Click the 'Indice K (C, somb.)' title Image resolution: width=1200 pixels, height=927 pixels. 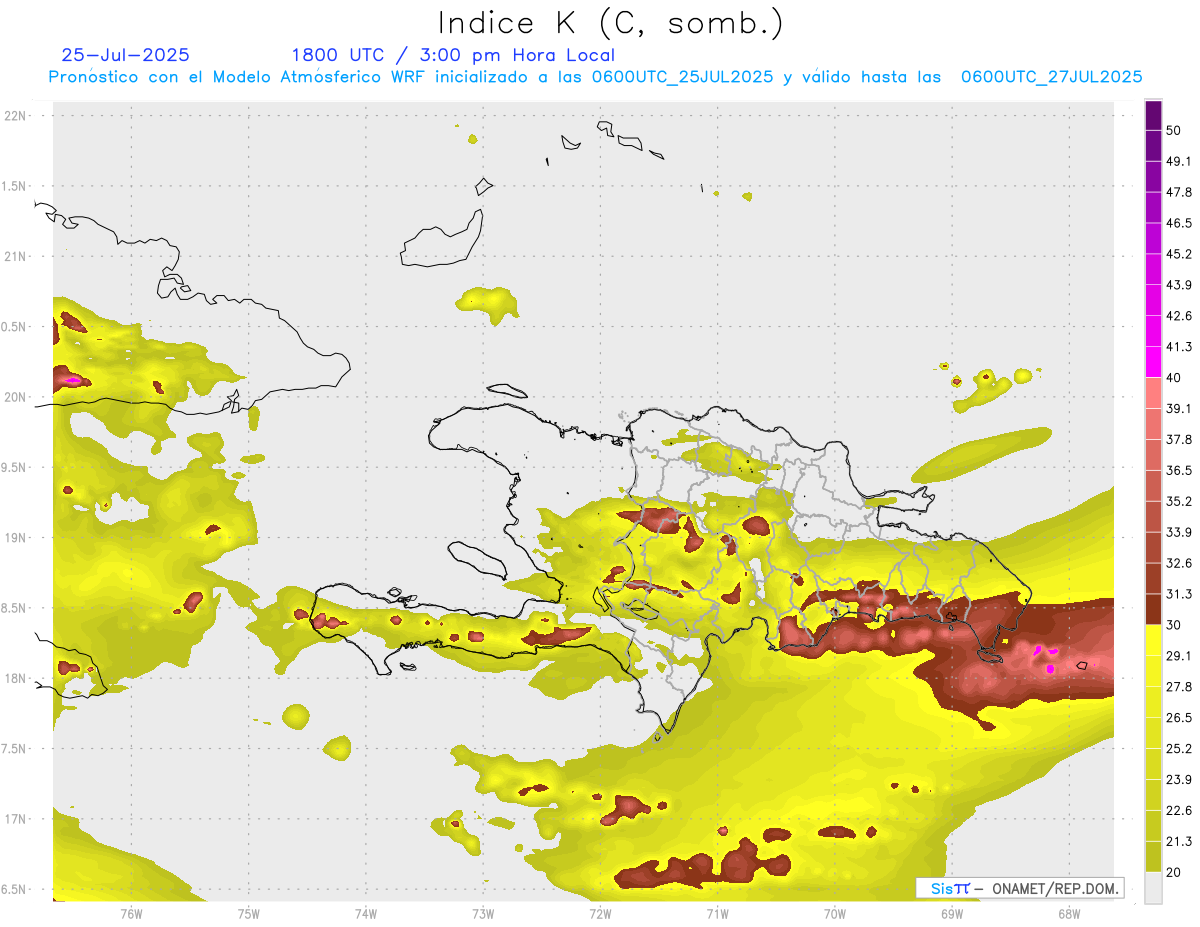(x=610, y=23)
